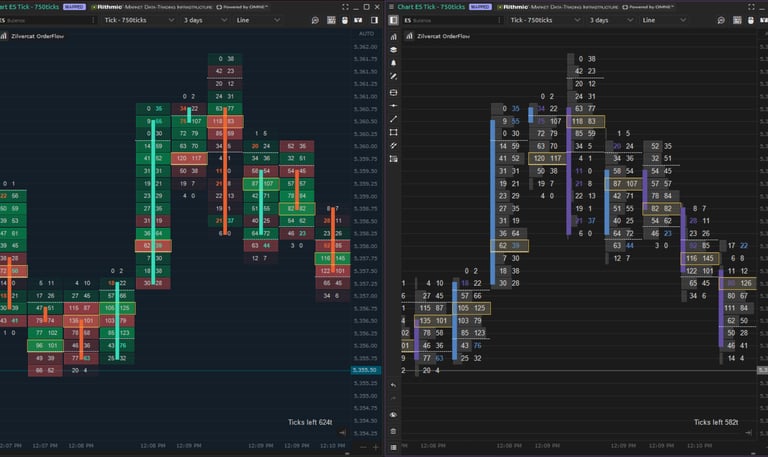Open the Line chart style dropdown in left chart
Image resolution: width=768 pixels, height=457 pixels.
click(x=258, y=20)
